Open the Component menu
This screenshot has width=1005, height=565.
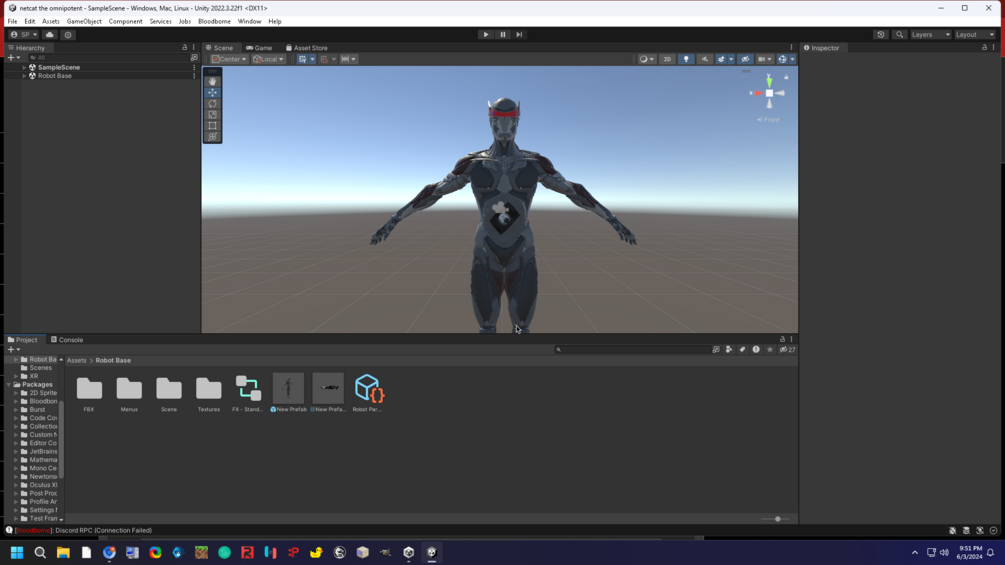tap(125, 21)
